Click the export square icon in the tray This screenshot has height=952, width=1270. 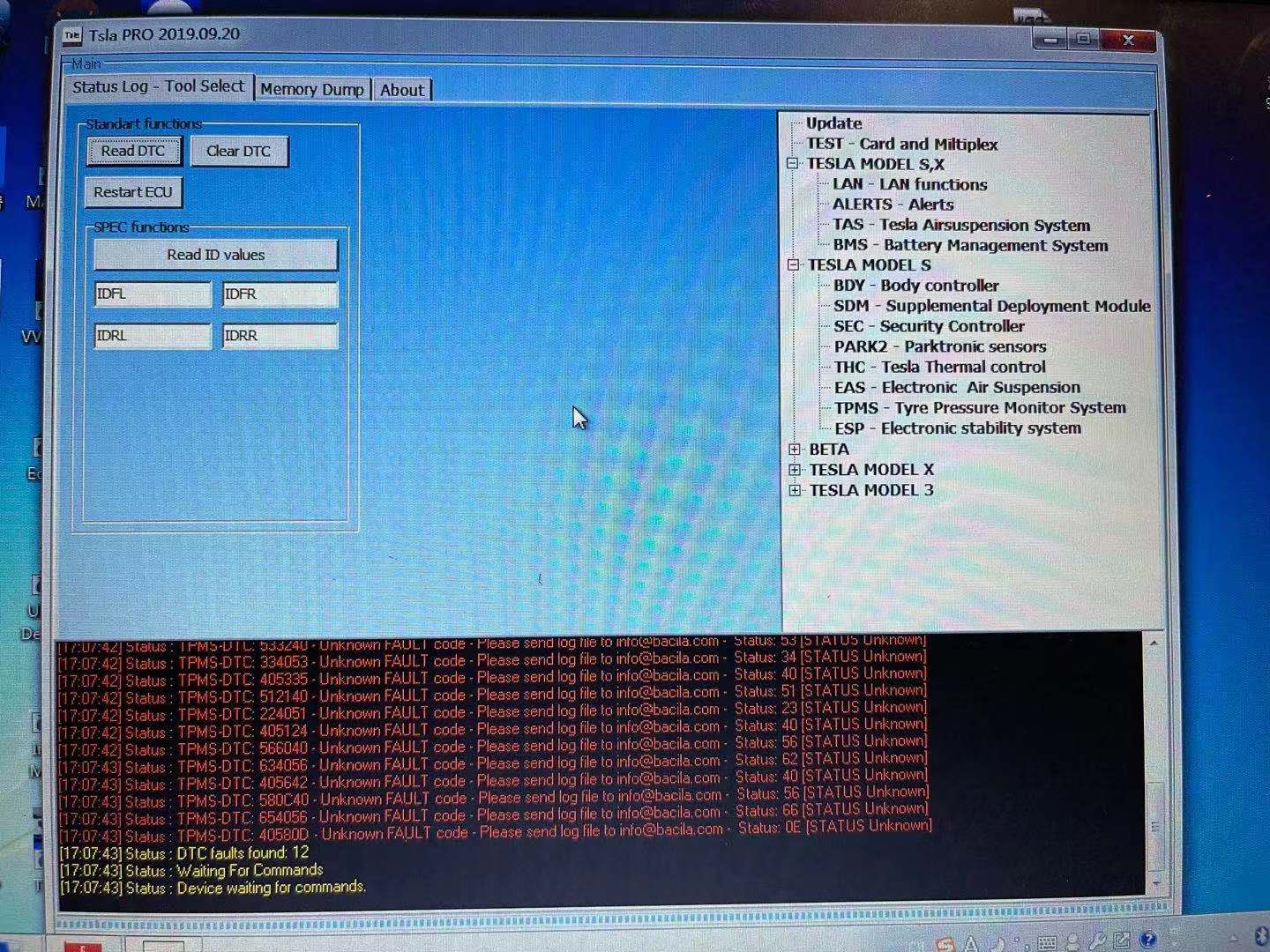(1120, 940)
